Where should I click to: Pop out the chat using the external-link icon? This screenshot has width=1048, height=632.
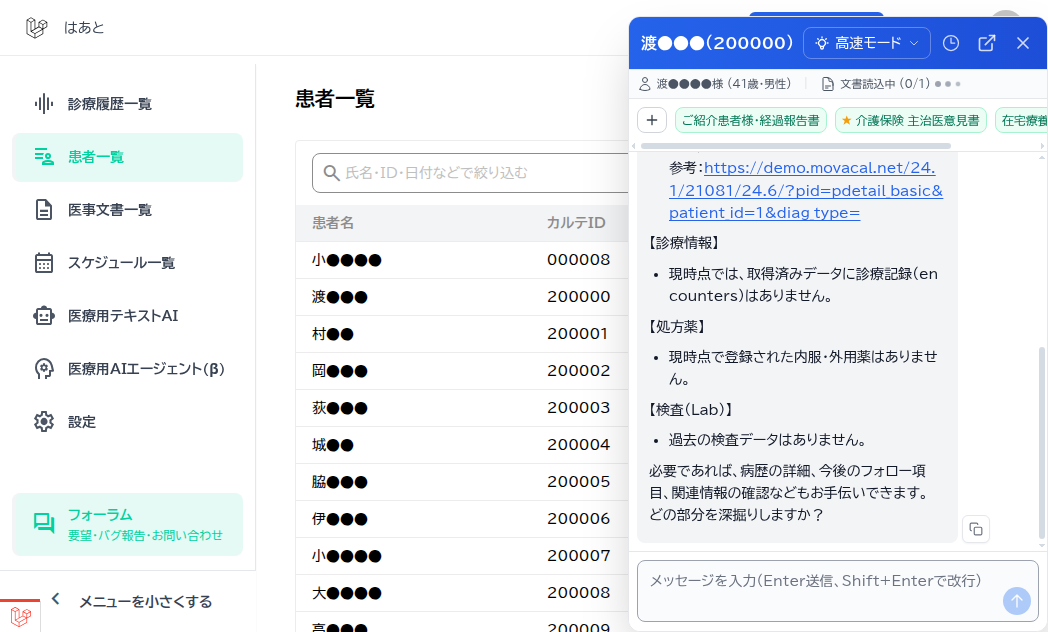tap(987, 43)
